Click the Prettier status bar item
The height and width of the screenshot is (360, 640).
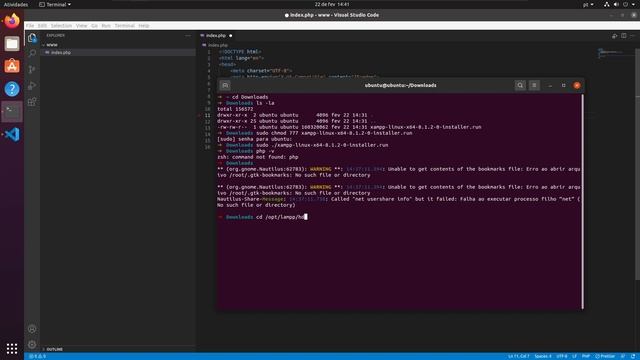[605, 356]
